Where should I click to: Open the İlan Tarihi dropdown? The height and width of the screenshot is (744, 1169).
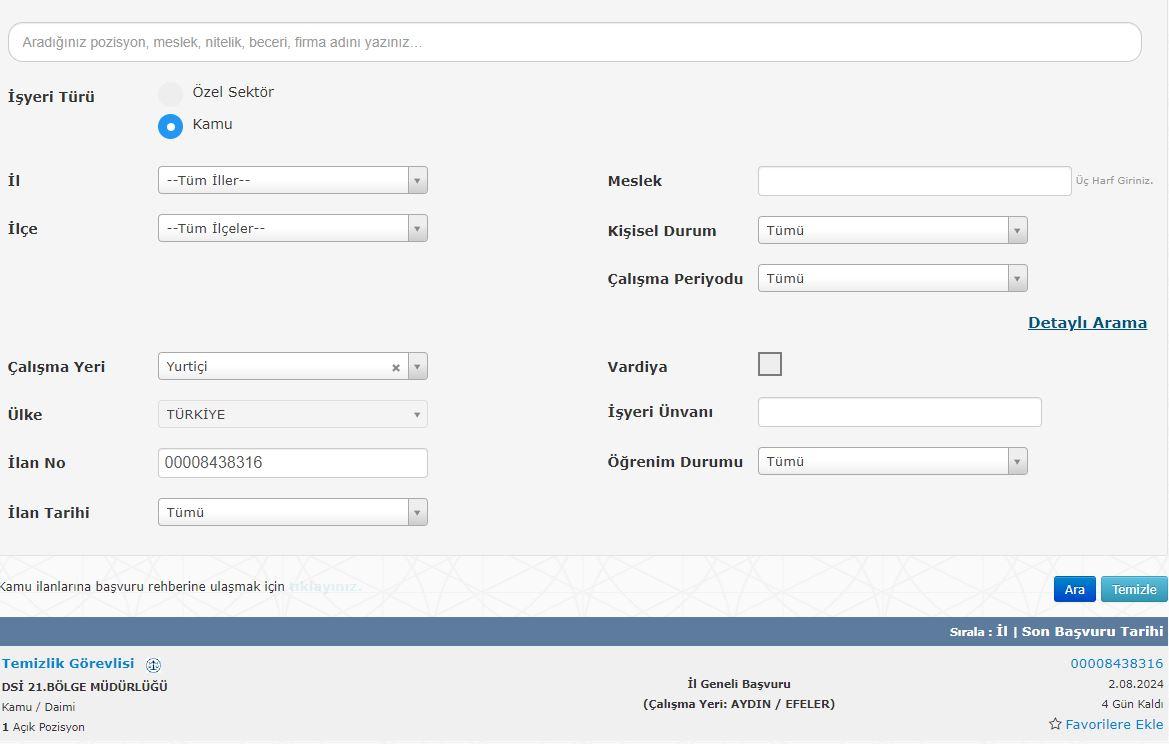pos(292,512)
